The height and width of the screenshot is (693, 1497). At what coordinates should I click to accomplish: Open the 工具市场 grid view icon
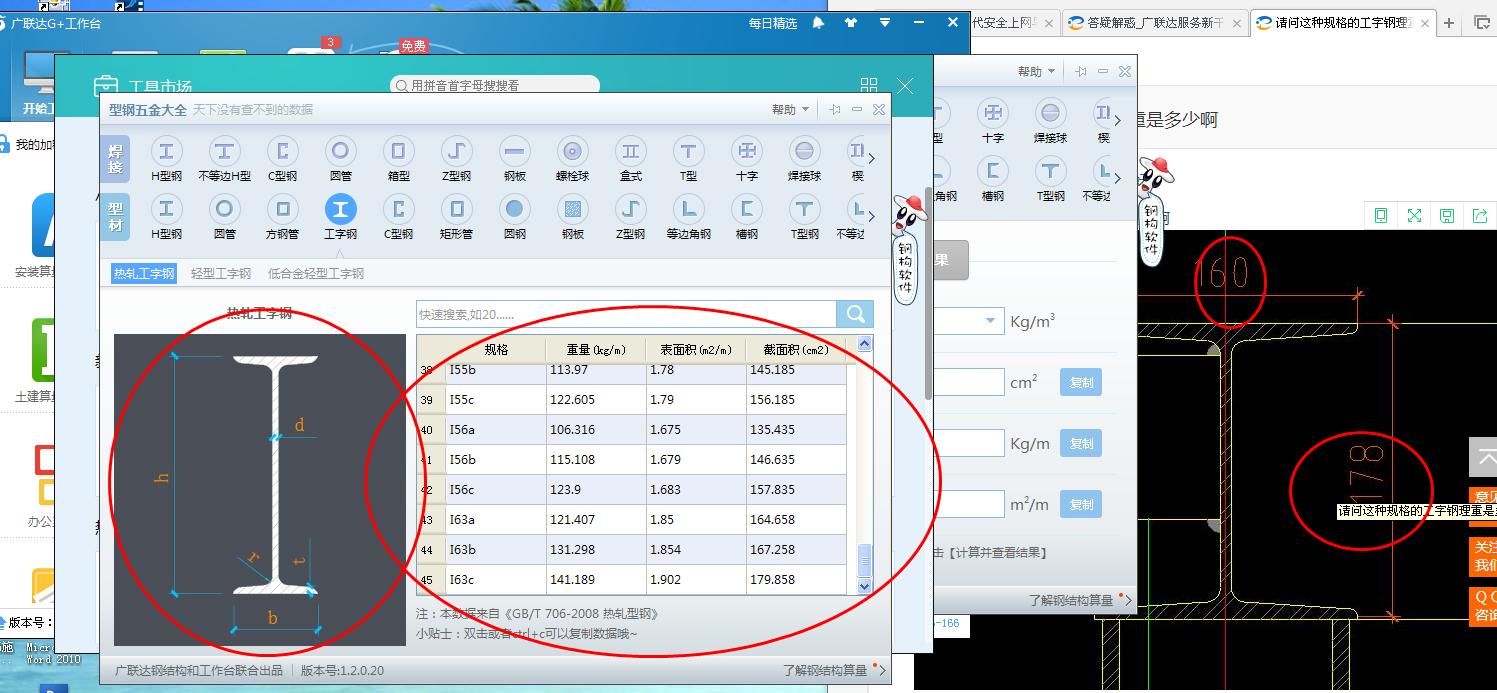click(x=869, y=86)
